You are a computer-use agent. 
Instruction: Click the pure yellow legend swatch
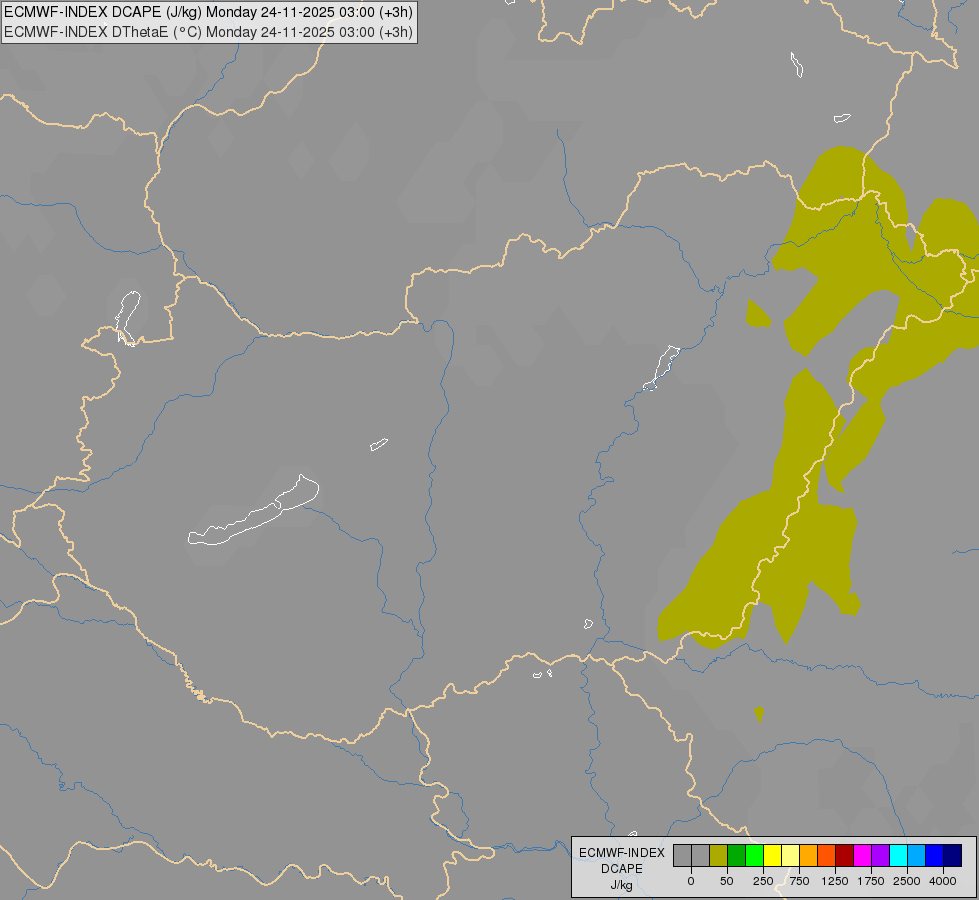pos(773,855)
